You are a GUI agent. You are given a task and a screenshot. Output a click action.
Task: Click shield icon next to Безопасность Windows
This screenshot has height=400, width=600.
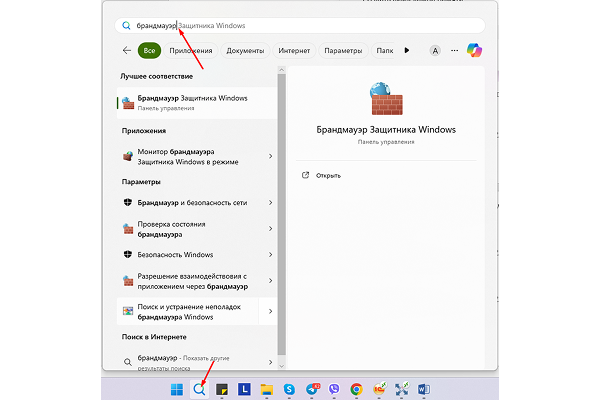pos(128,254)
